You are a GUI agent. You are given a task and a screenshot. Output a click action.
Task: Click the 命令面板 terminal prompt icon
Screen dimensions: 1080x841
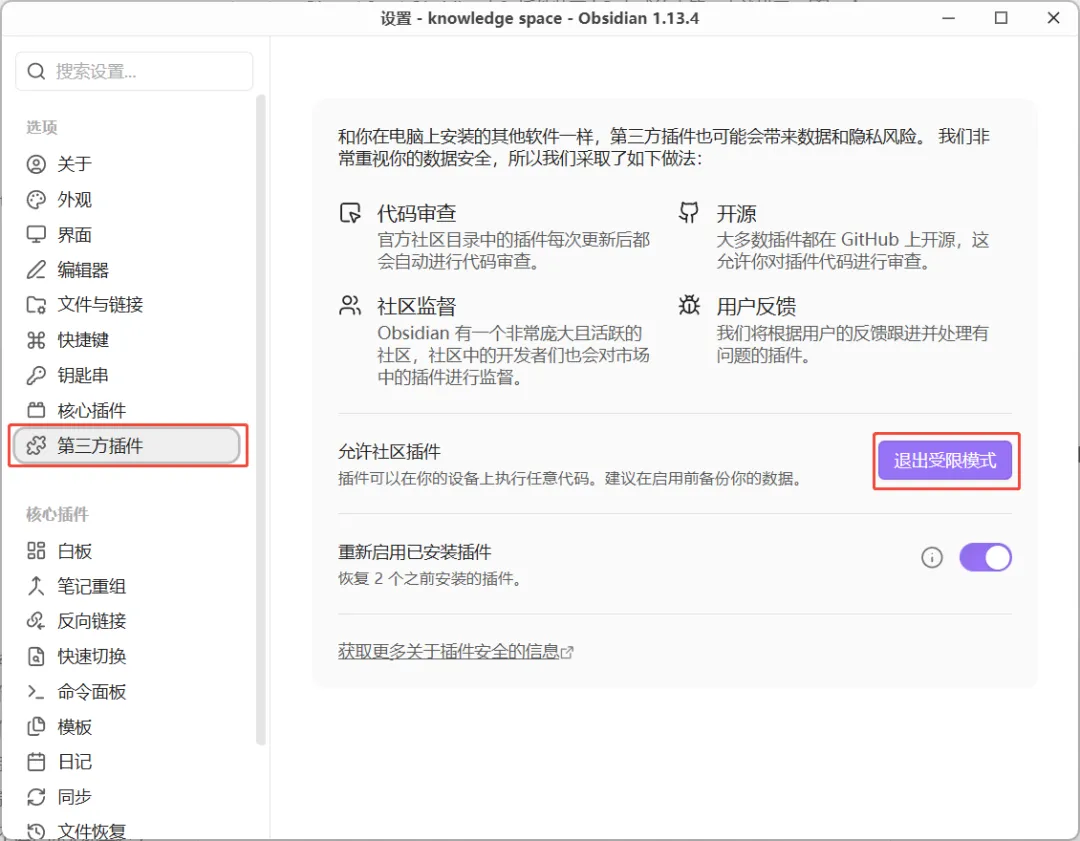pos(36,692)
